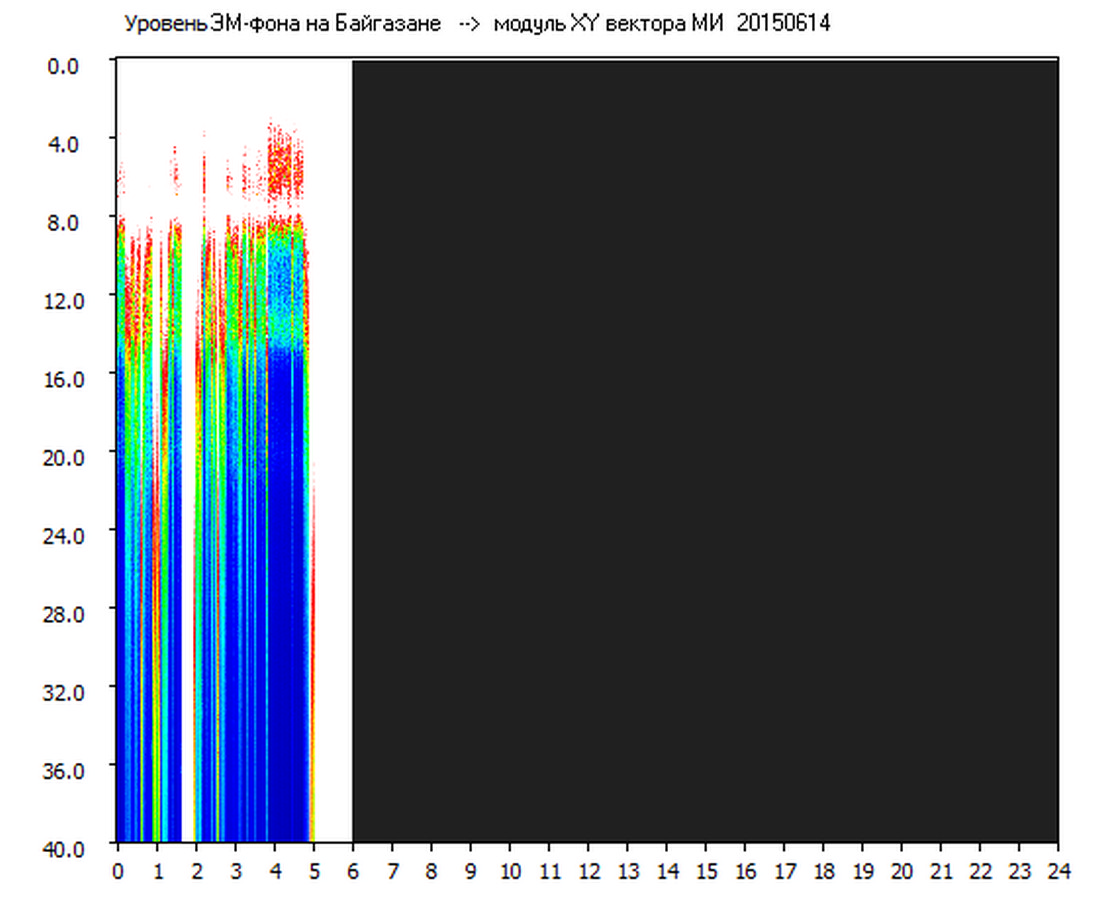Click the x-axis hour label '8'
The width and height of the screenshot is (1096, 900).
(x=432, y=871)
